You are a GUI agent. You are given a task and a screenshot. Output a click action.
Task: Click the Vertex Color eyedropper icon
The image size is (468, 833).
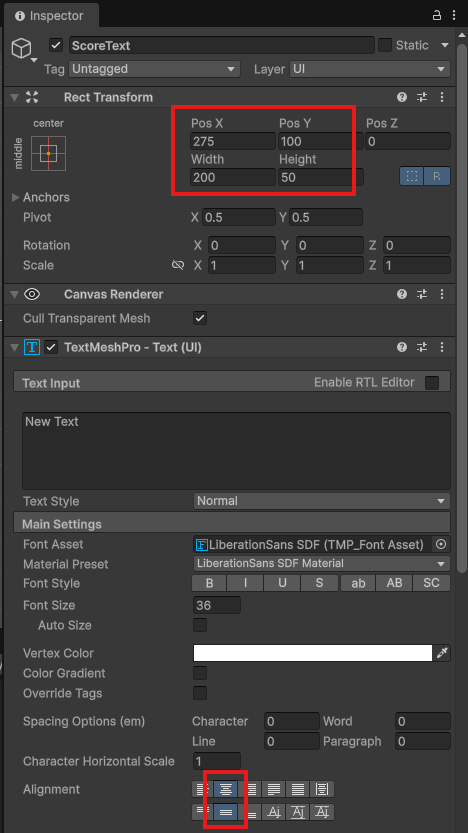442,653
